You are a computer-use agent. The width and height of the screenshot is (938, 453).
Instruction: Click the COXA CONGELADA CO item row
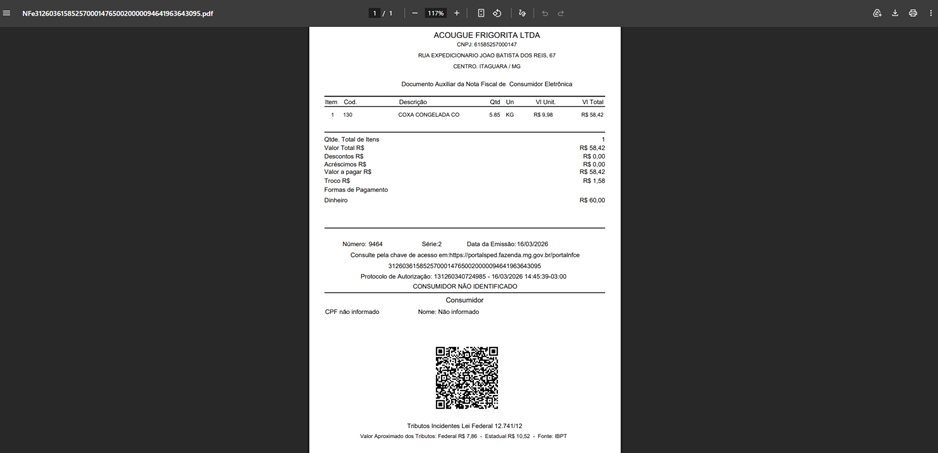coord(464,115)
